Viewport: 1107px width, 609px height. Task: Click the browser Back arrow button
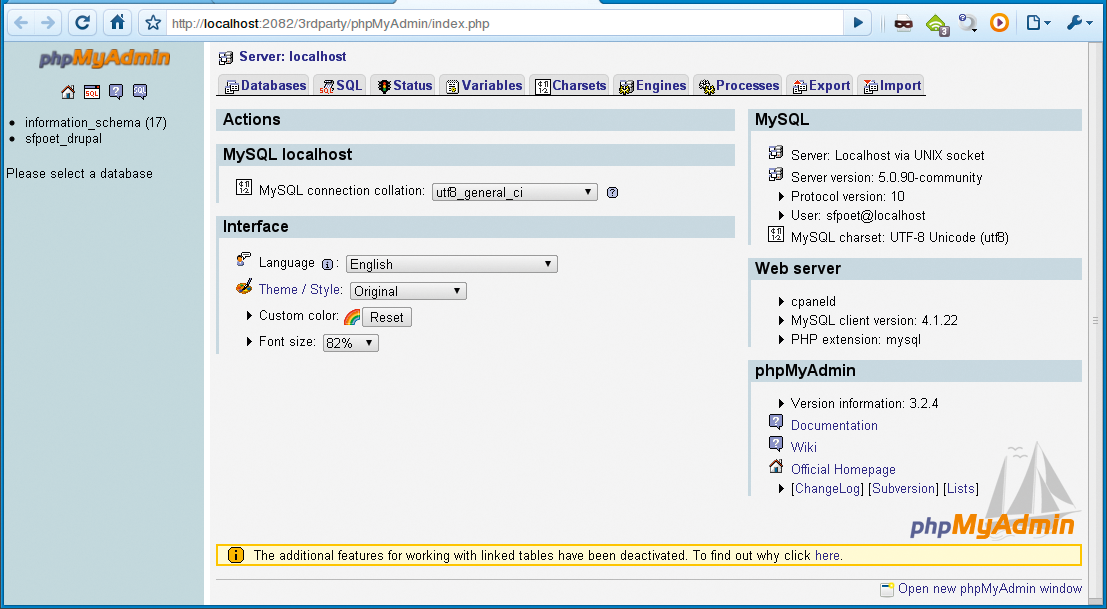(x=21, y=23)
